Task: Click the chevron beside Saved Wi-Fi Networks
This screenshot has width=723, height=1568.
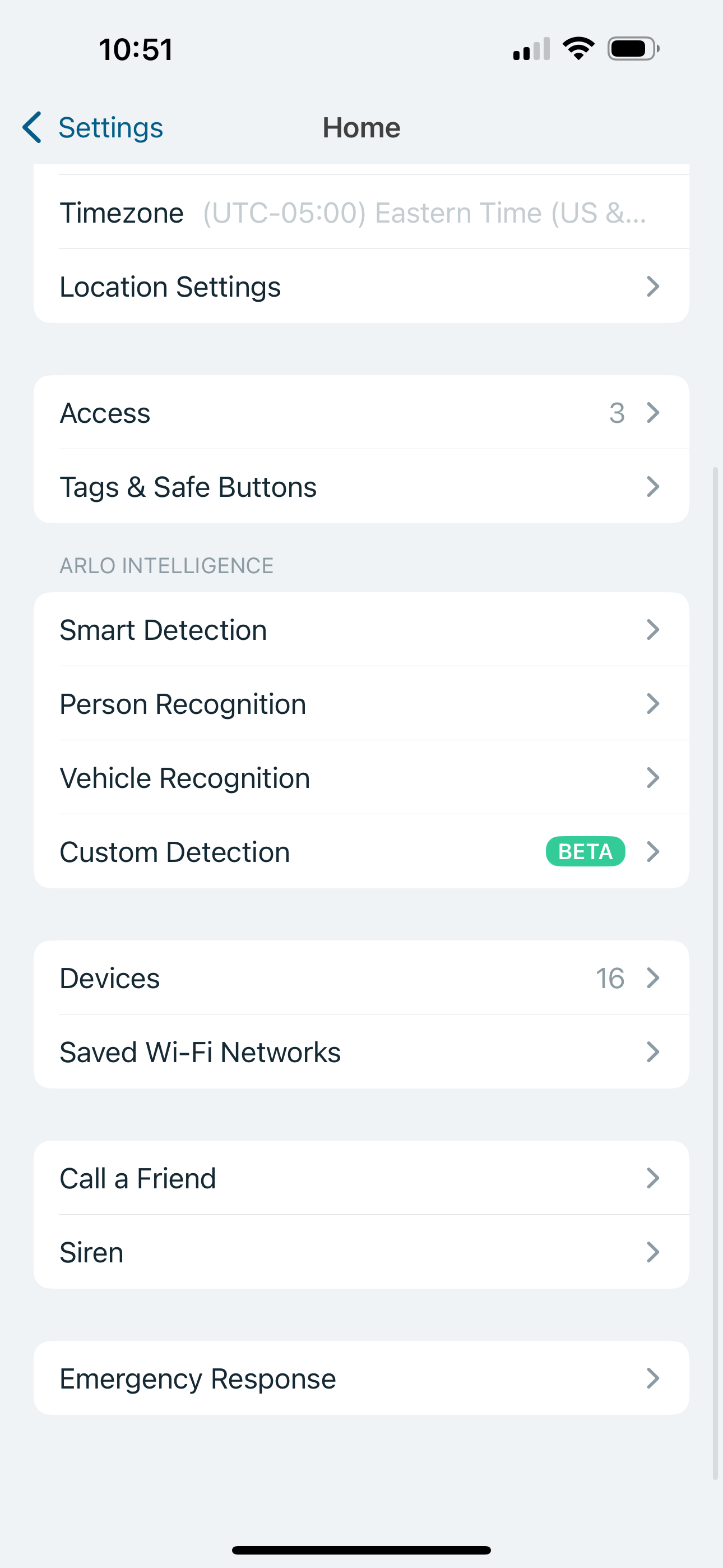Action: pyautogui.click(x=653, y=1051)
